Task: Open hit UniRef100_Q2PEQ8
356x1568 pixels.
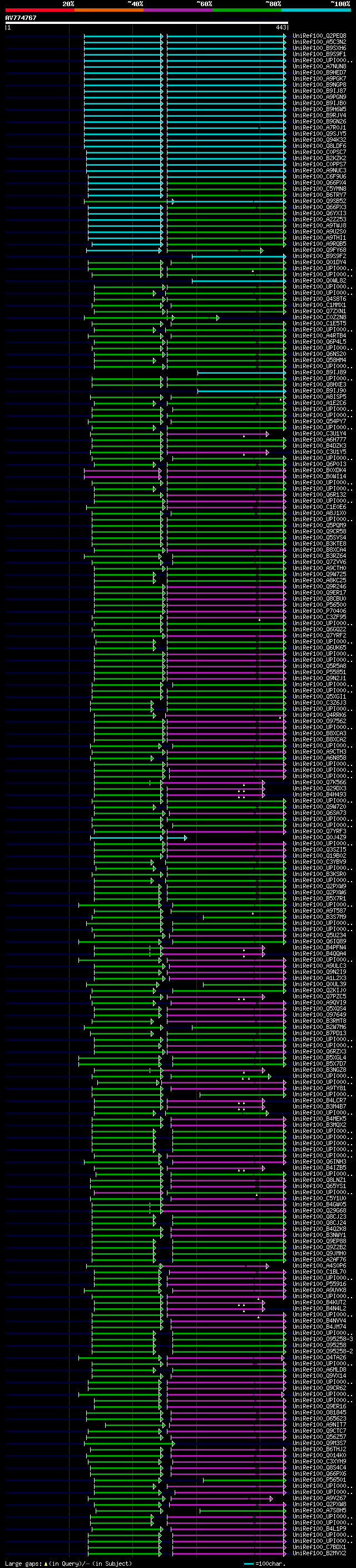Action: (x=319, y=36)
